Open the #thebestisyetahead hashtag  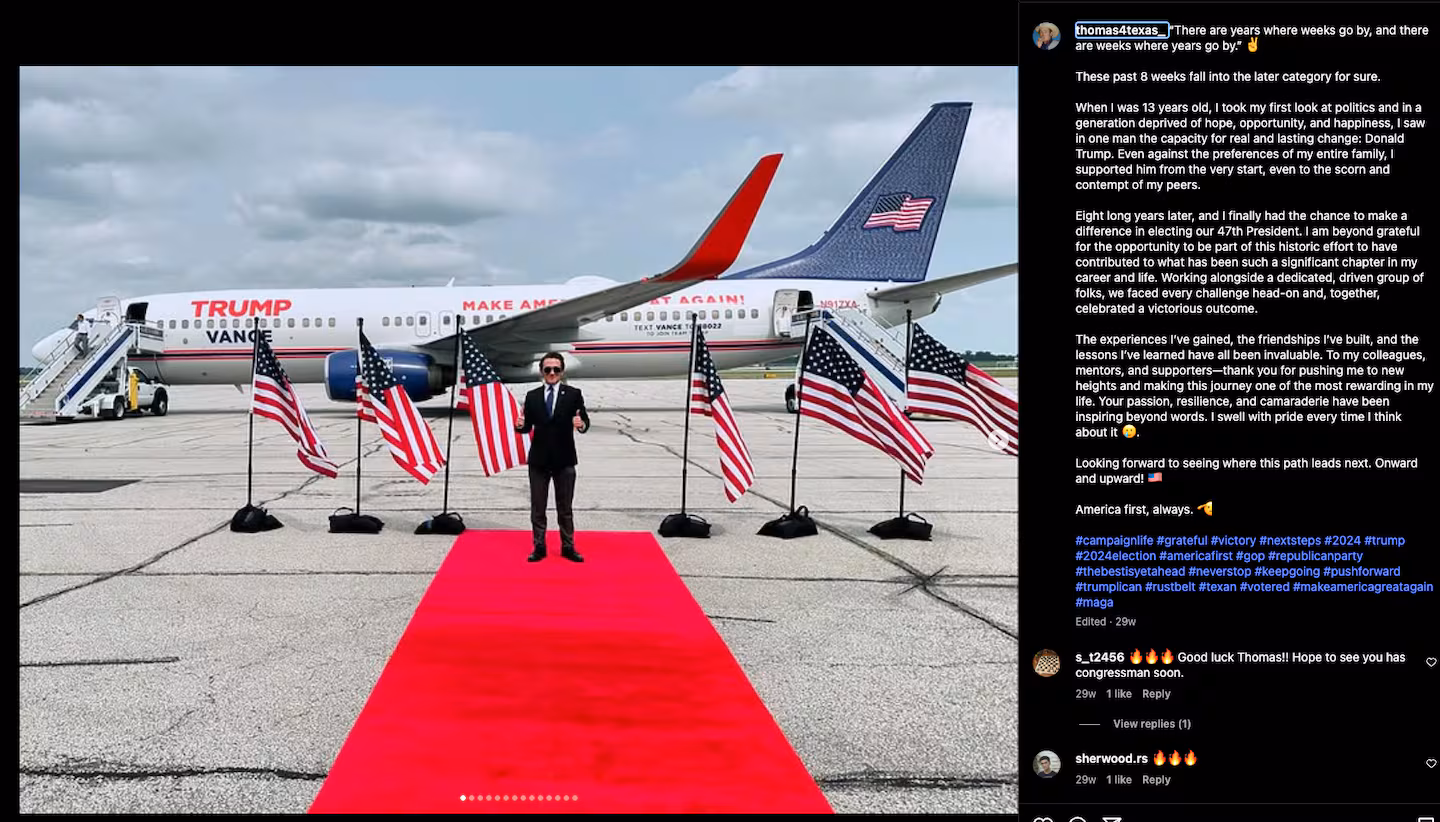[x=1130, y=572]
